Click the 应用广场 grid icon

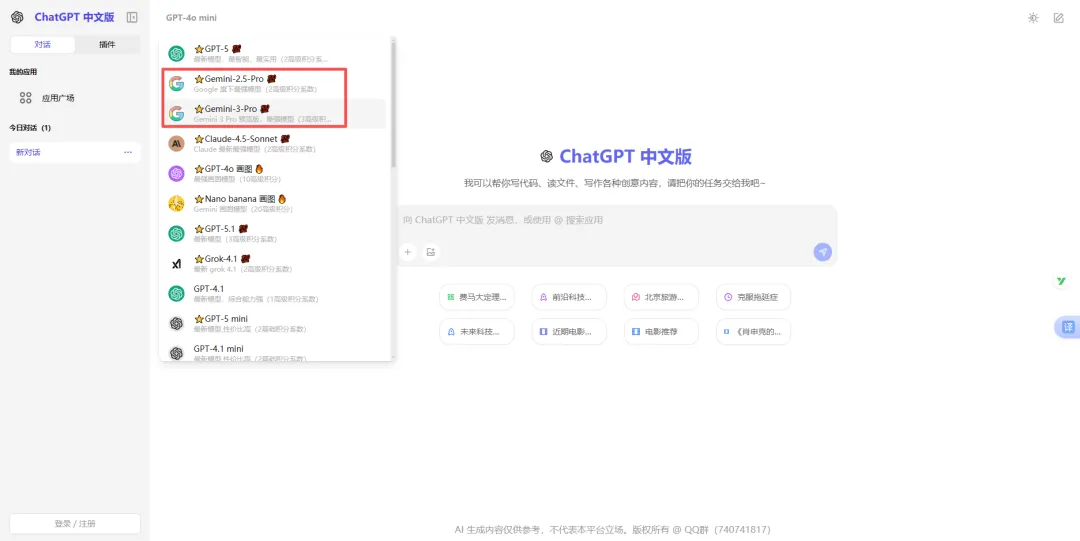coord(25,98)
